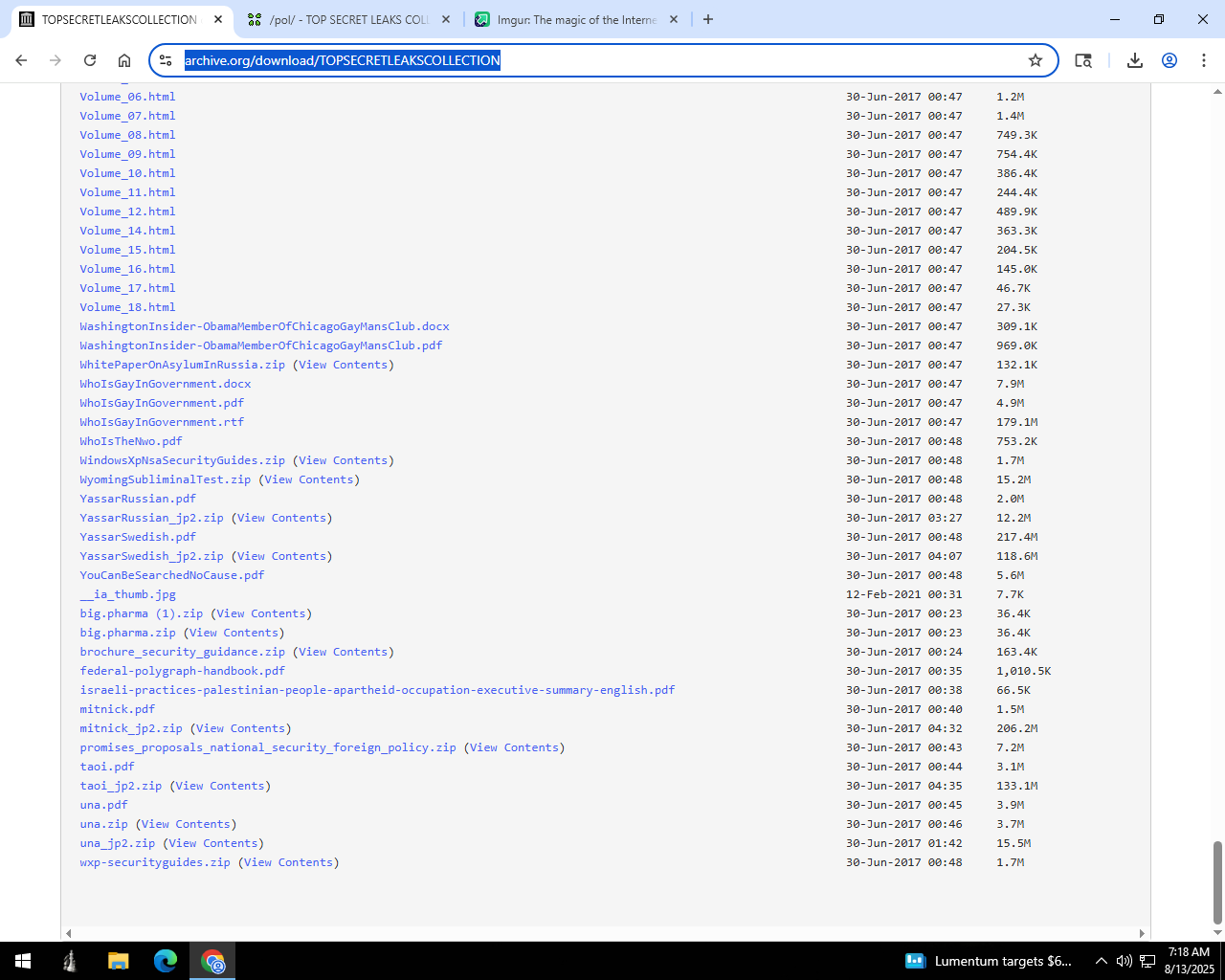This screenshot has width=1225, height=980.
Task: Open WashingtonInsider-ObamaMemberOfChicagoGayMansClub.docx
Action: point(264,326)
